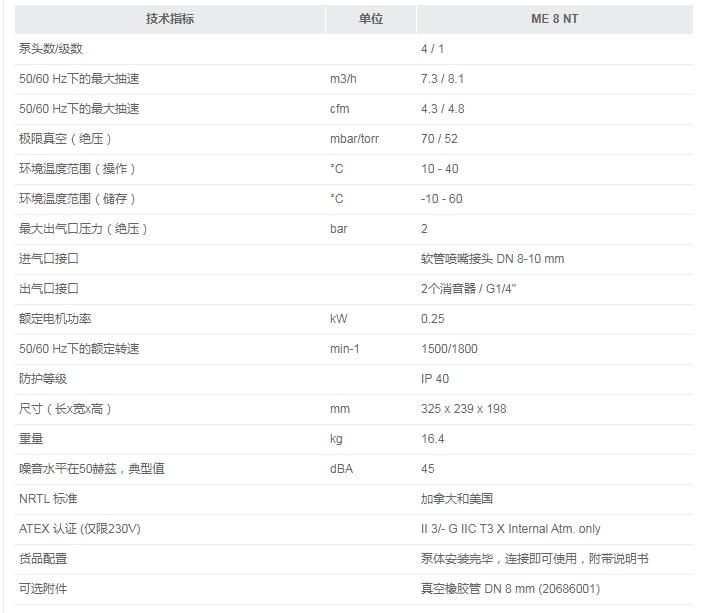Click the NRTL 标准 label
The height and width of the screenshot is (613, 701).
pos(48,499)
